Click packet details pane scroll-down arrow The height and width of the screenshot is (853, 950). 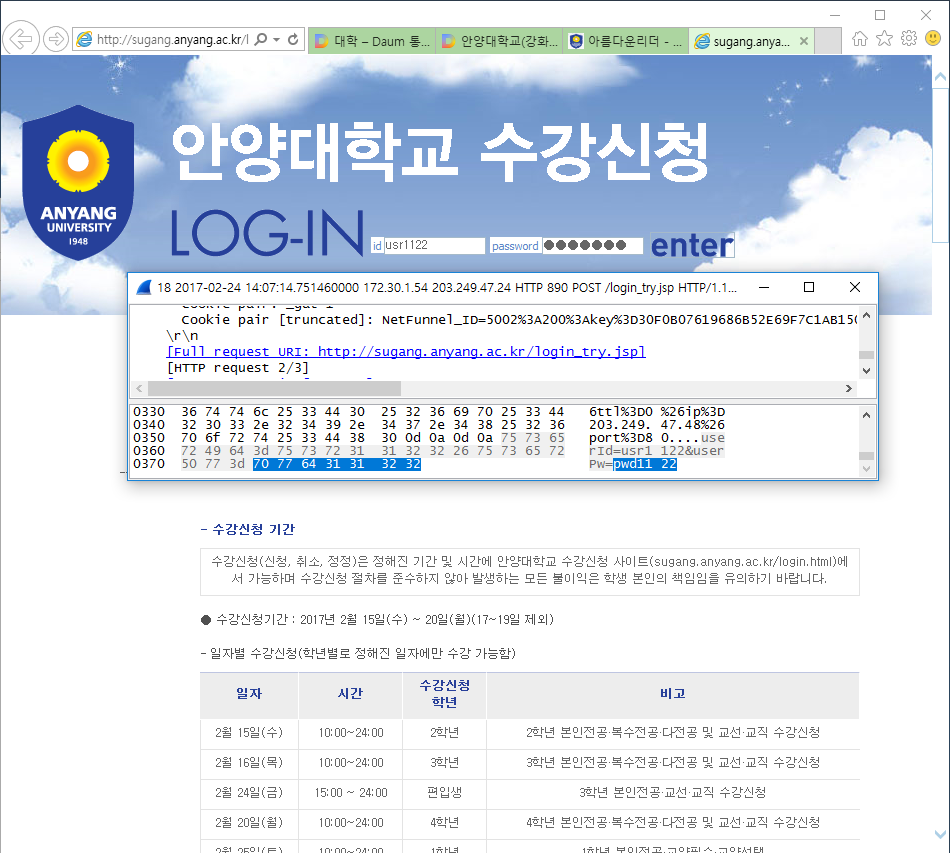pos(866,371)
